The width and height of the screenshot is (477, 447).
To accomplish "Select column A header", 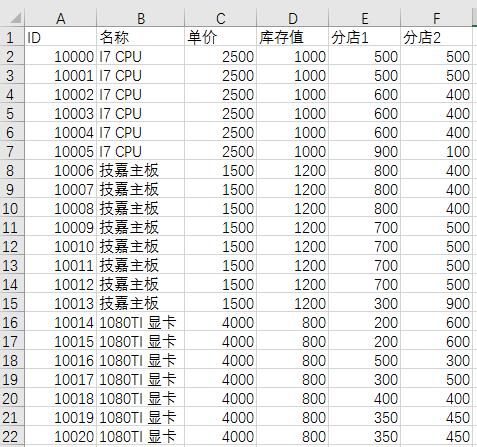I will point(61,19).
